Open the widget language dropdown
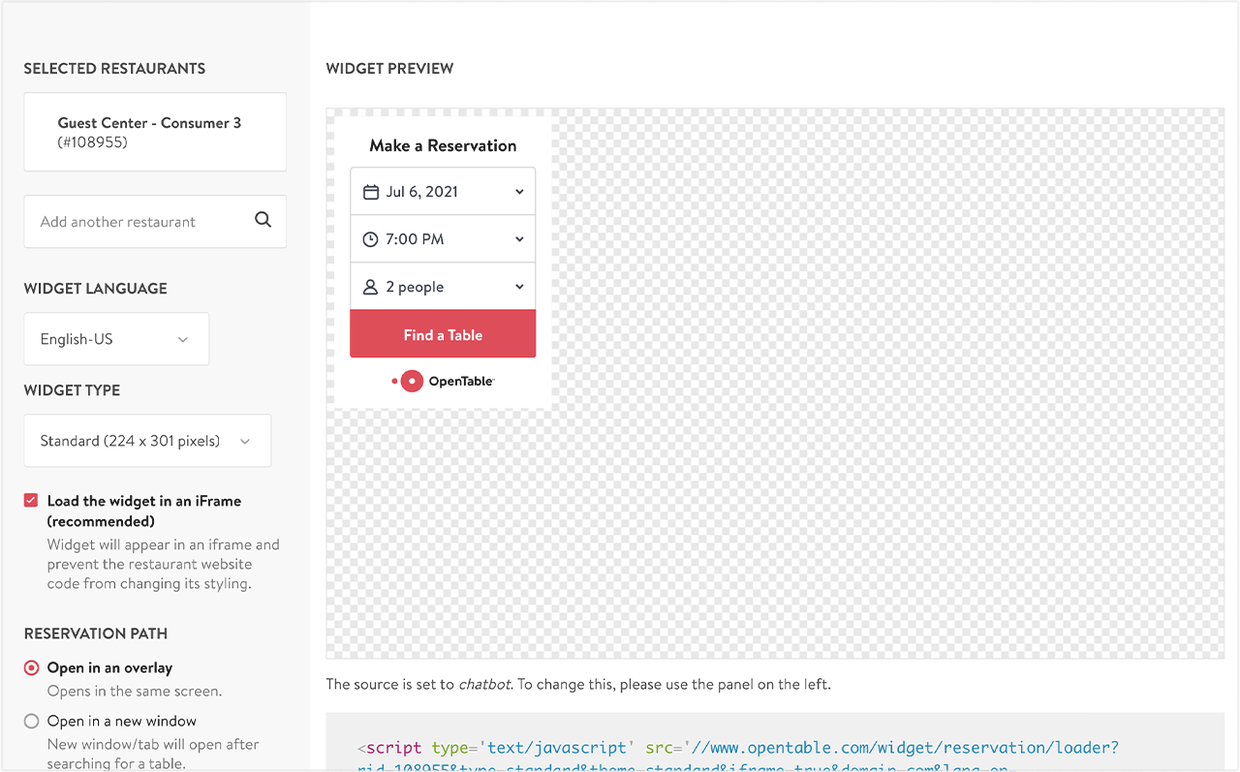The image size is (1240, 772). (x=116, y=339)
